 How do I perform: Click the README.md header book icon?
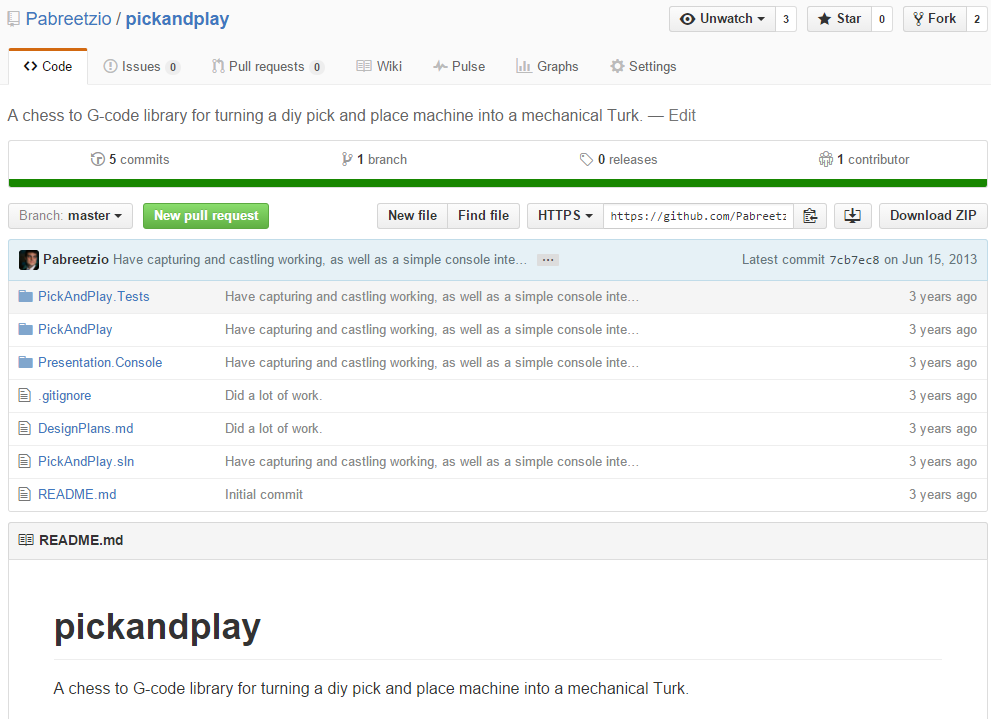26,540
